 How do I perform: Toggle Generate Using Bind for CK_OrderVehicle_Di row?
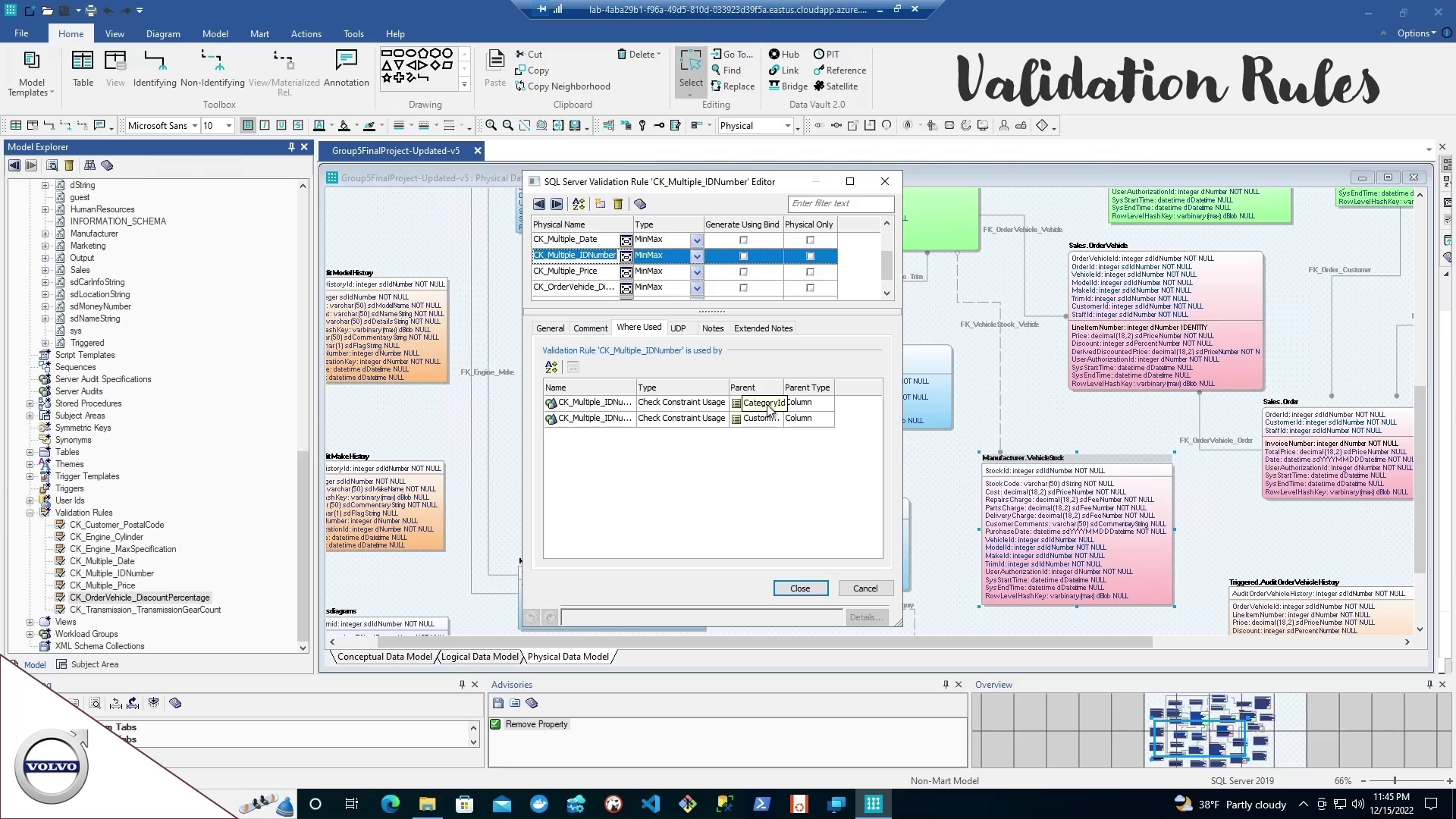click(743, 288)
